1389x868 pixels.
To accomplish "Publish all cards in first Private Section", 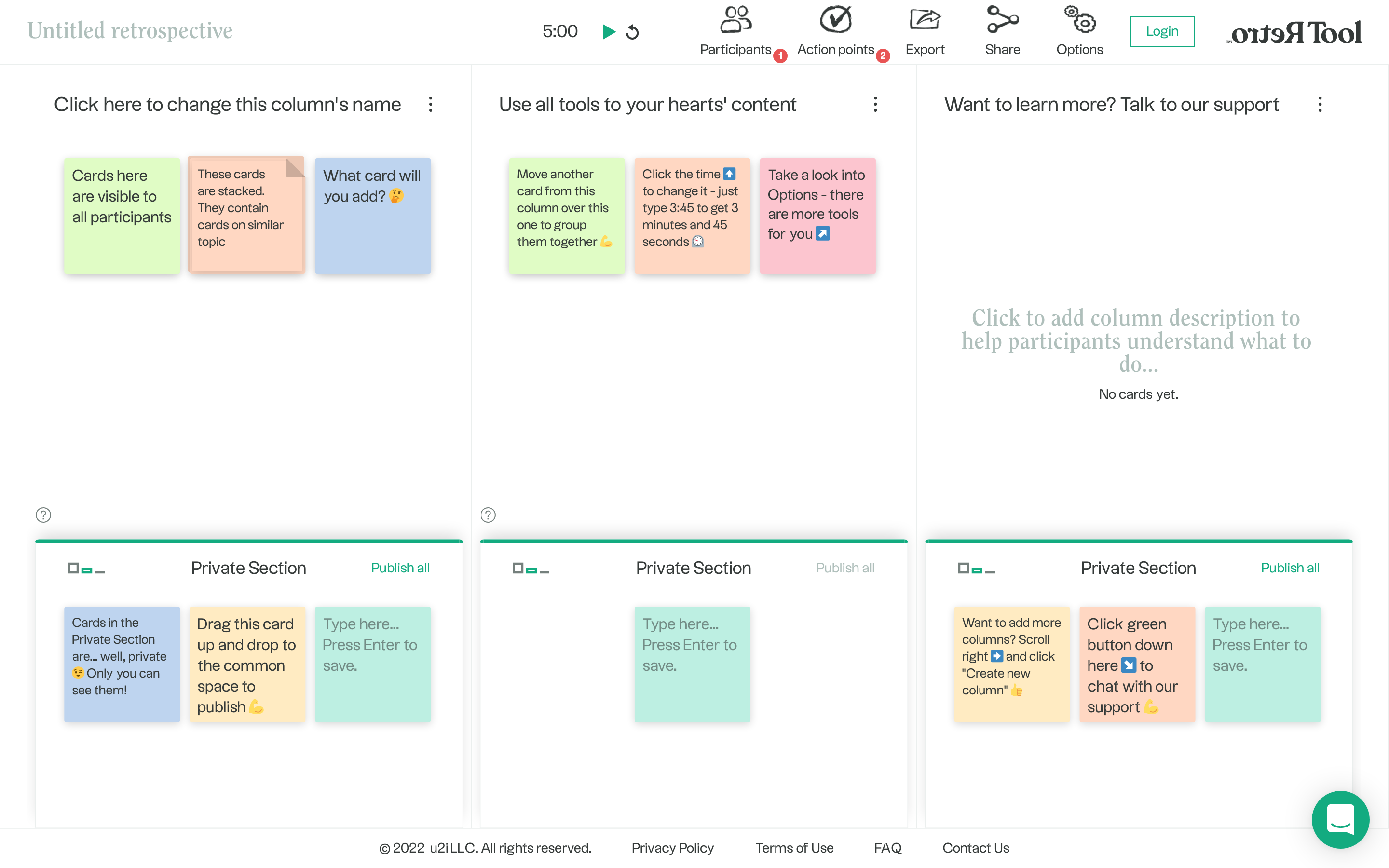I will 400,568.
